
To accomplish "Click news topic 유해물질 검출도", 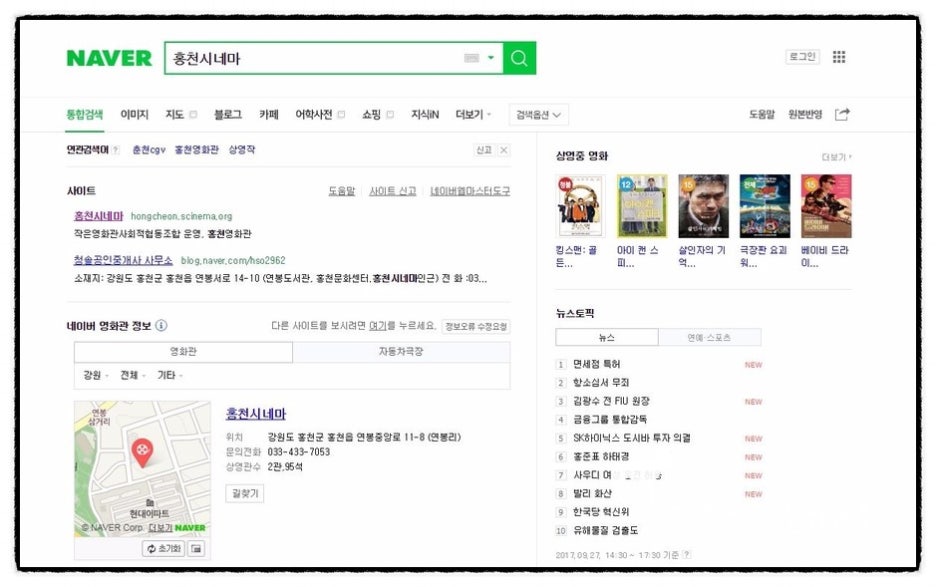I will 605,530.
